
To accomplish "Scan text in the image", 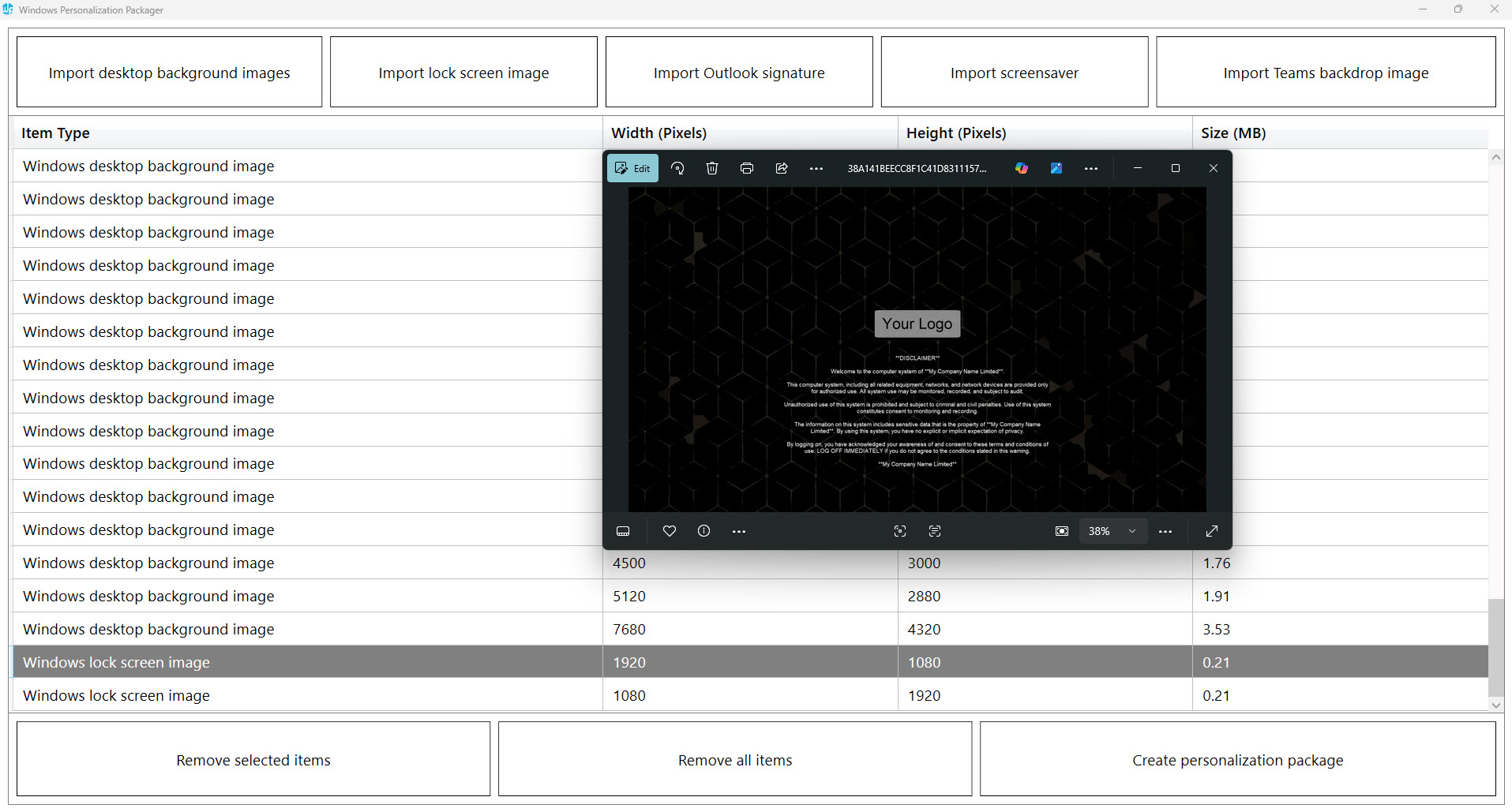I will [935, 531].
